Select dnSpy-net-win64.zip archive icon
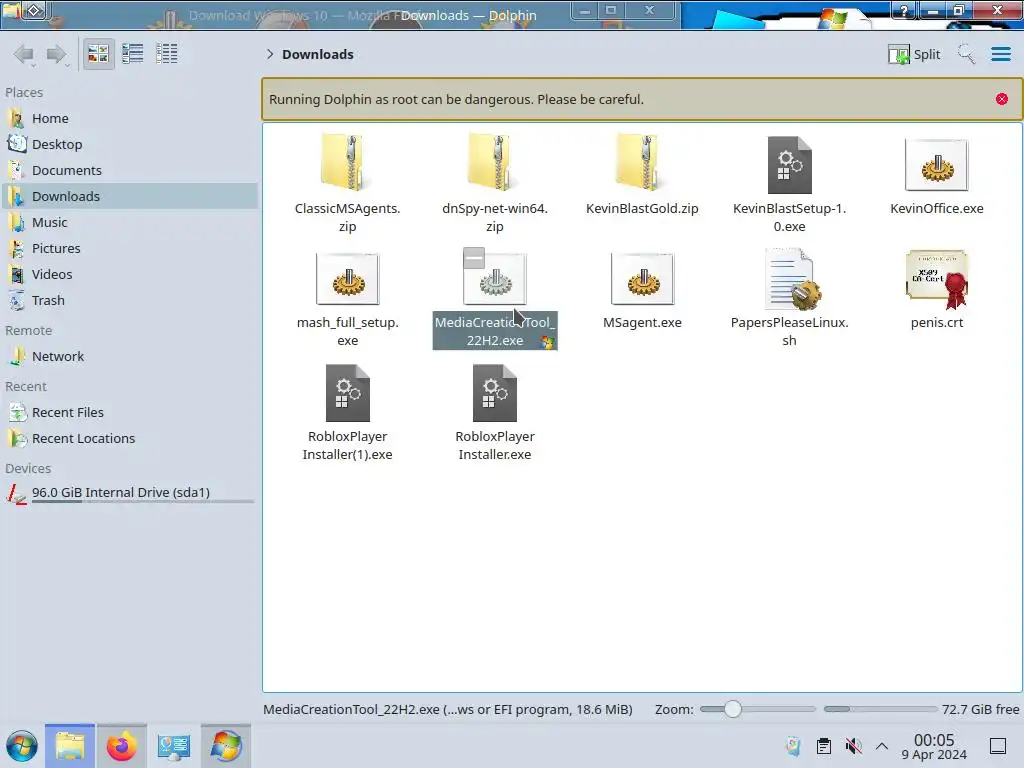The width and height of the screenshot is (1024, 768). [494, 163]
